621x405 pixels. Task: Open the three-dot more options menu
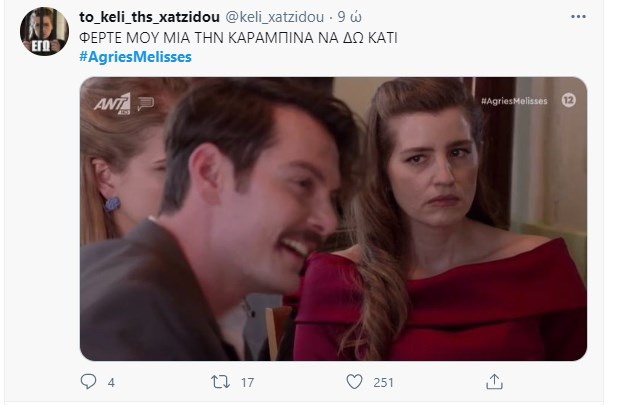pos(578,17)
